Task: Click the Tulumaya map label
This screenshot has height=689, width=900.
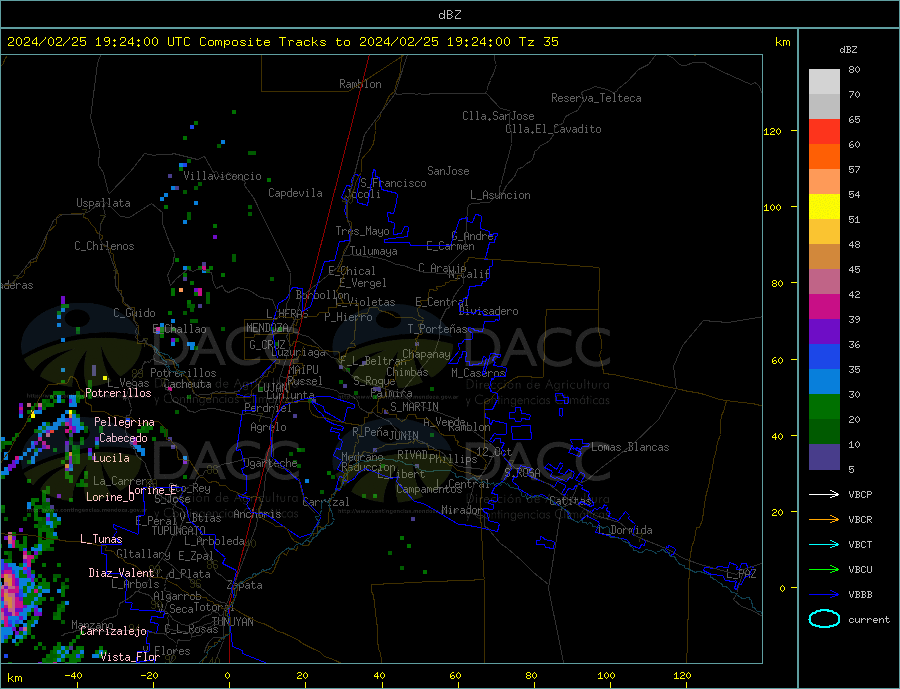Action: [374, 251]
